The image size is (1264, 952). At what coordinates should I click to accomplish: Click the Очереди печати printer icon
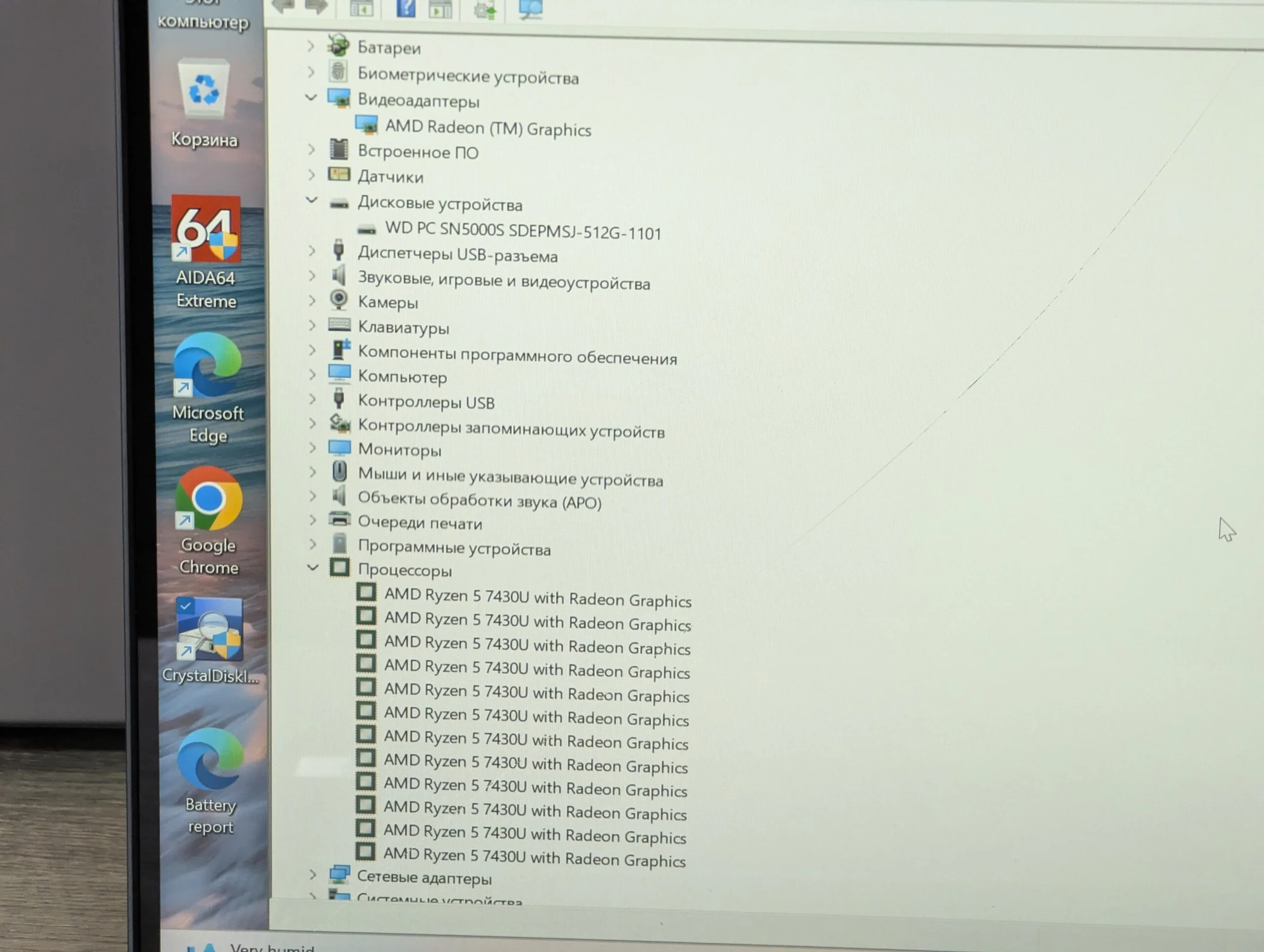click(339, 520)
